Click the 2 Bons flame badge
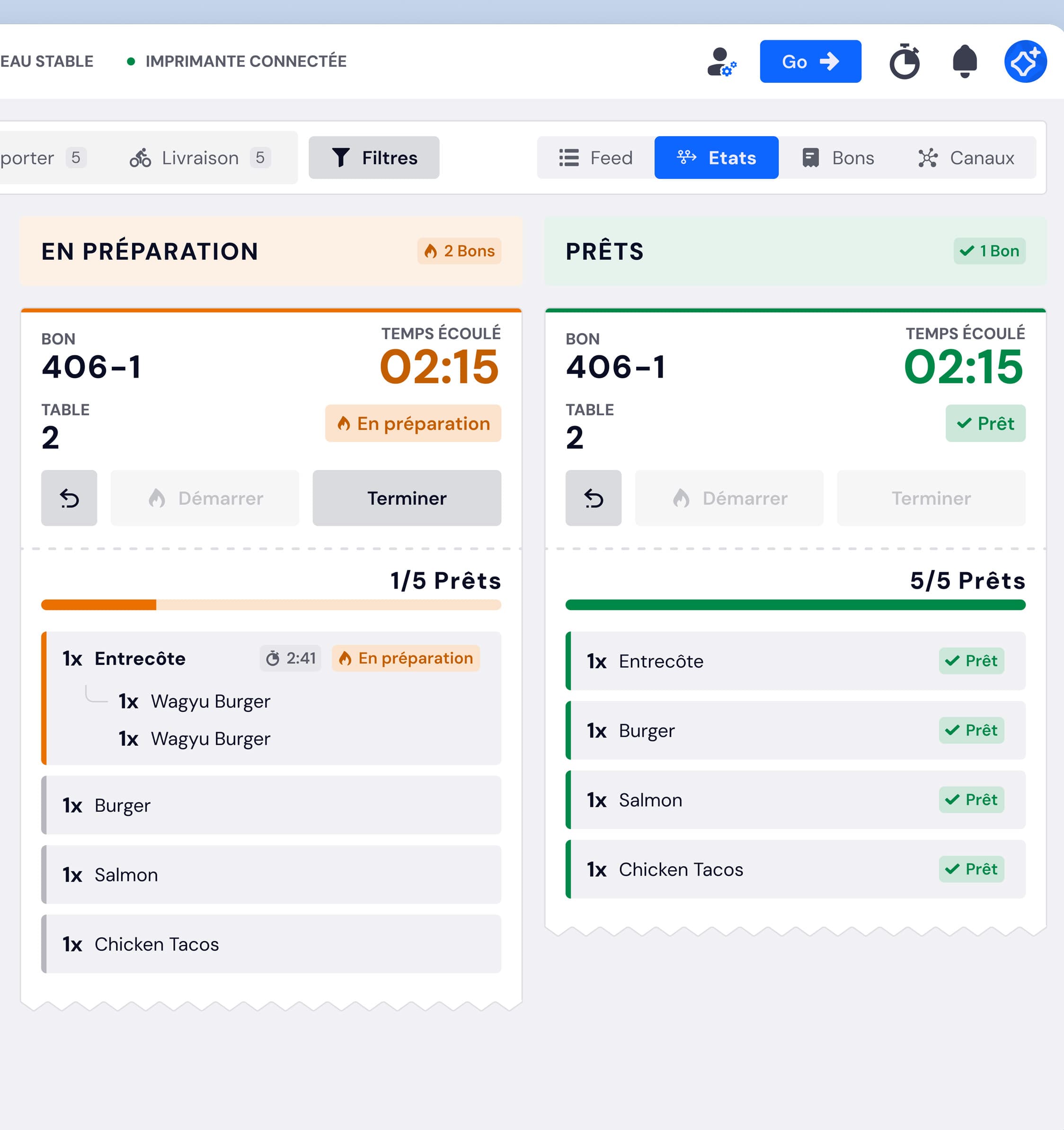The height and width of the screenshot is (1130, 1064). (459, 251)
